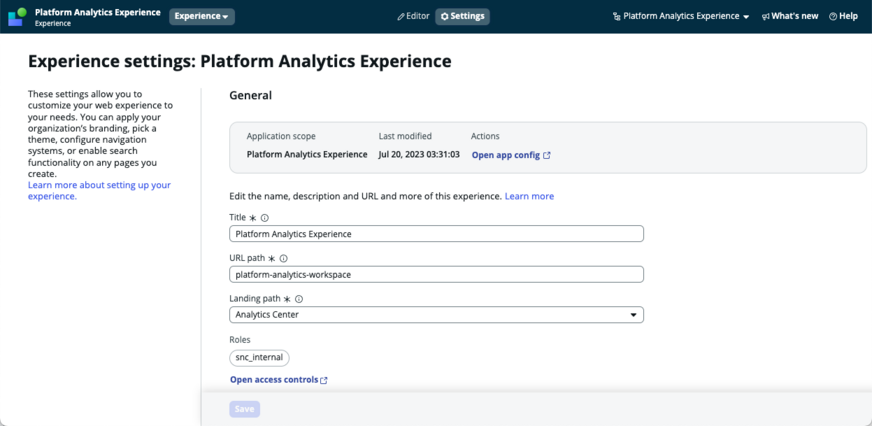Click the snc_internal role pill
Viewport: 872px width, 426px height.
click(259, 358)
